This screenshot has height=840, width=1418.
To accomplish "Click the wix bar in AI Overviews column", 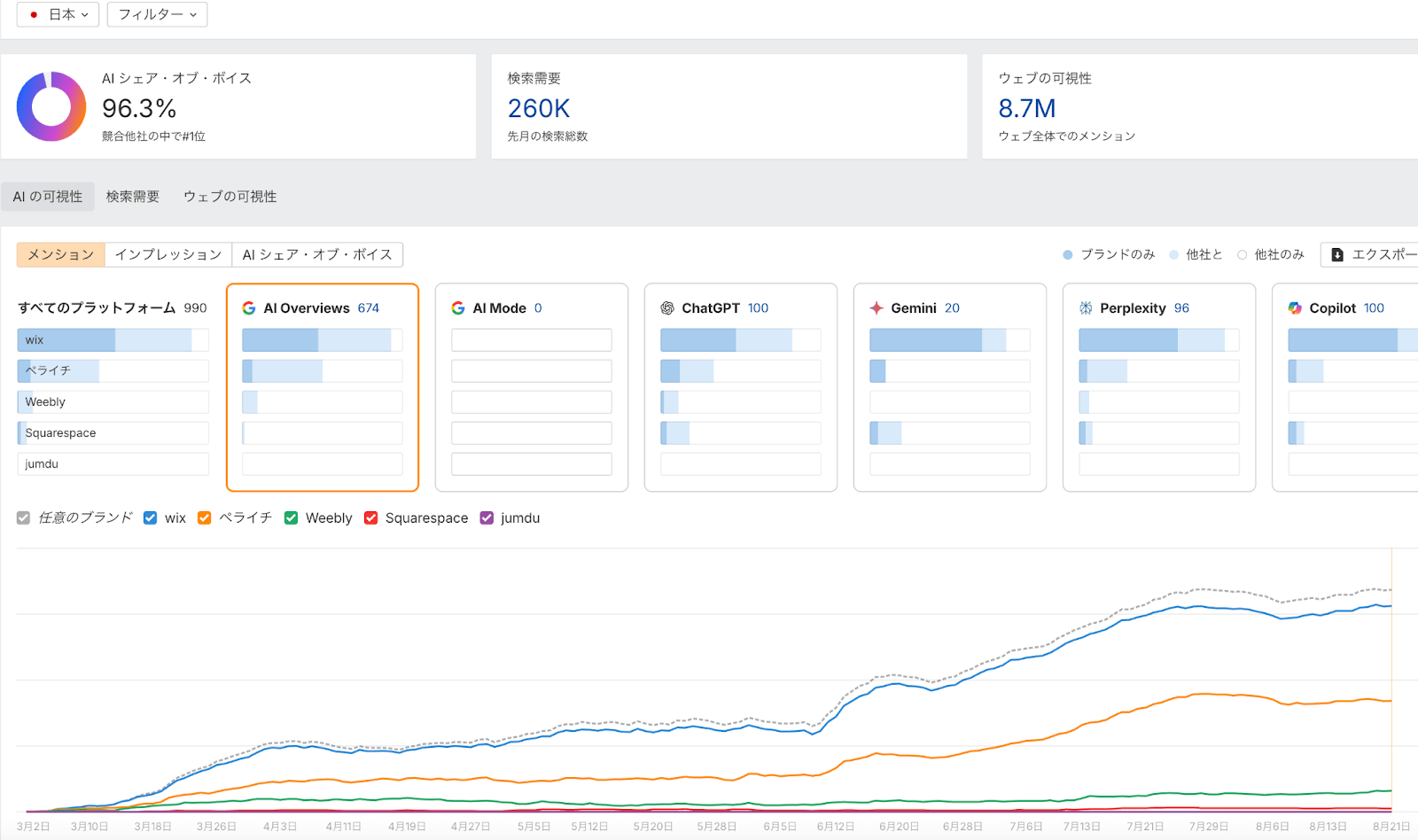I will pos(321,339).
